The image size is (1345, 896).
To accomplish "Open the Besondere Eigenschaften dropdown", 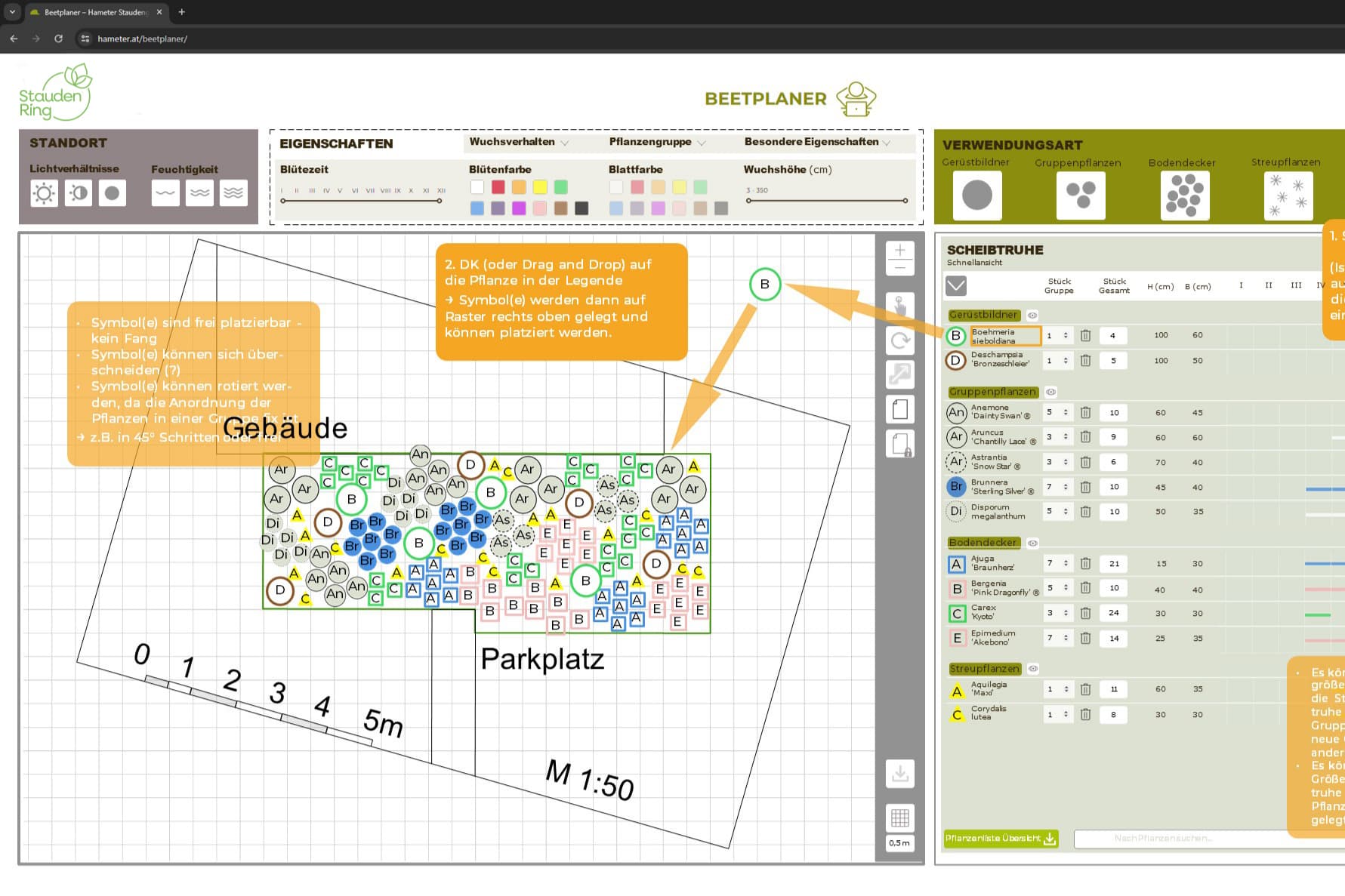I will [817, 142].
